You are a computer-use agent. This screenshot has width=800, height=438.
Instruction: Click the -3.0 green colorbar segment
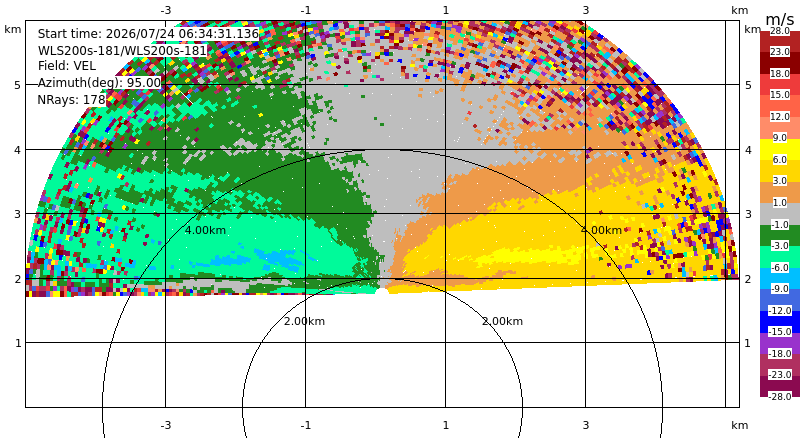point(780,235)
